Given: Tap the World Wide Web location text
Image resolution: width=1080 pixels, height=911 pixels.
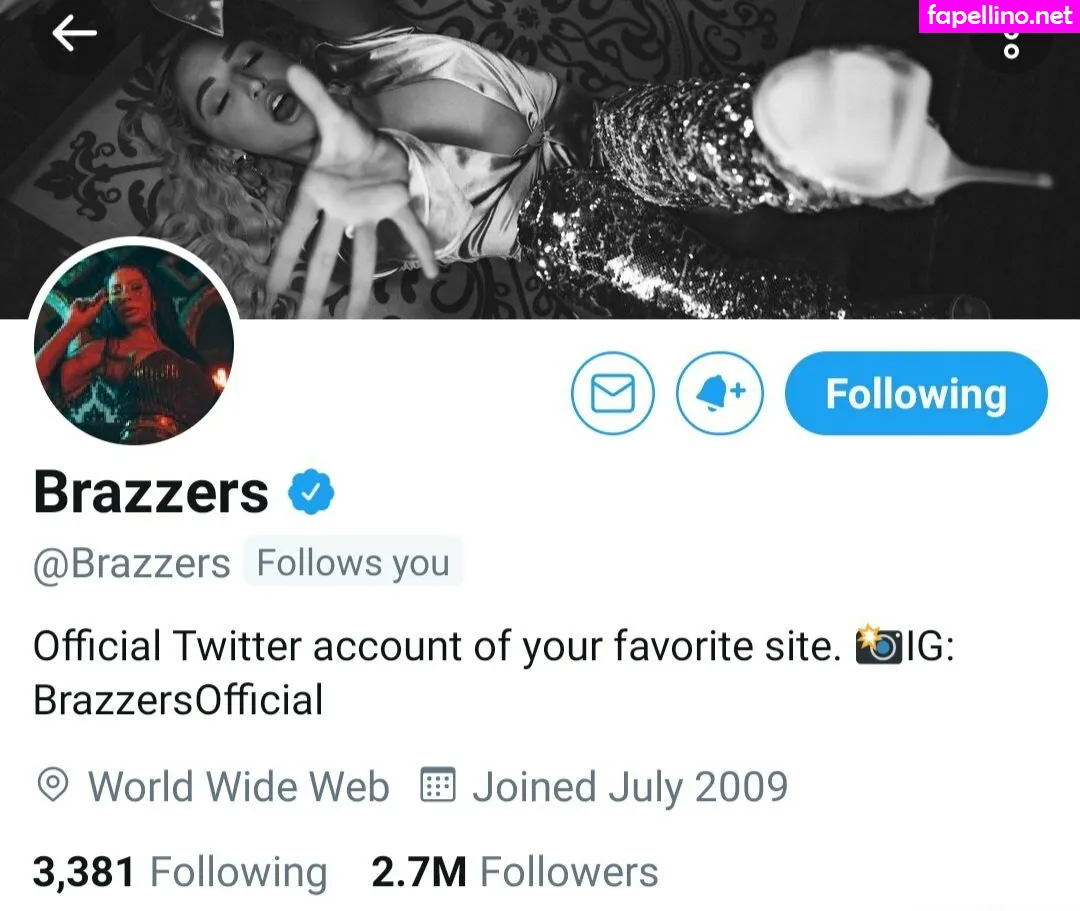Looking at the screenshot, I should click(238, 786).
